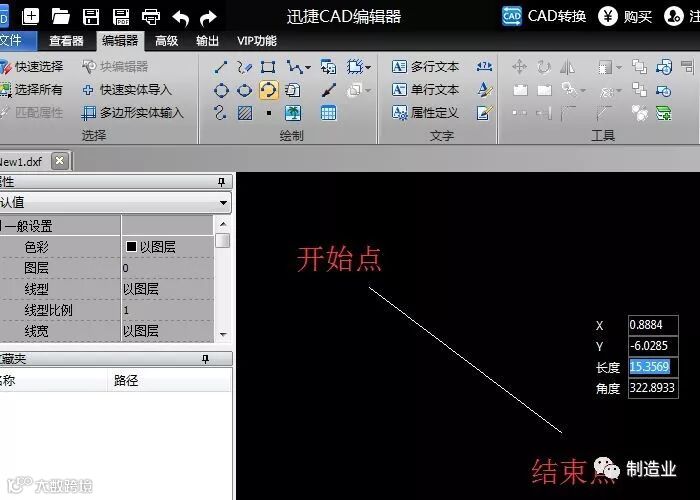The image size is (700, 500).
Task: Open the 文件 menu
Action: [15, 41]
